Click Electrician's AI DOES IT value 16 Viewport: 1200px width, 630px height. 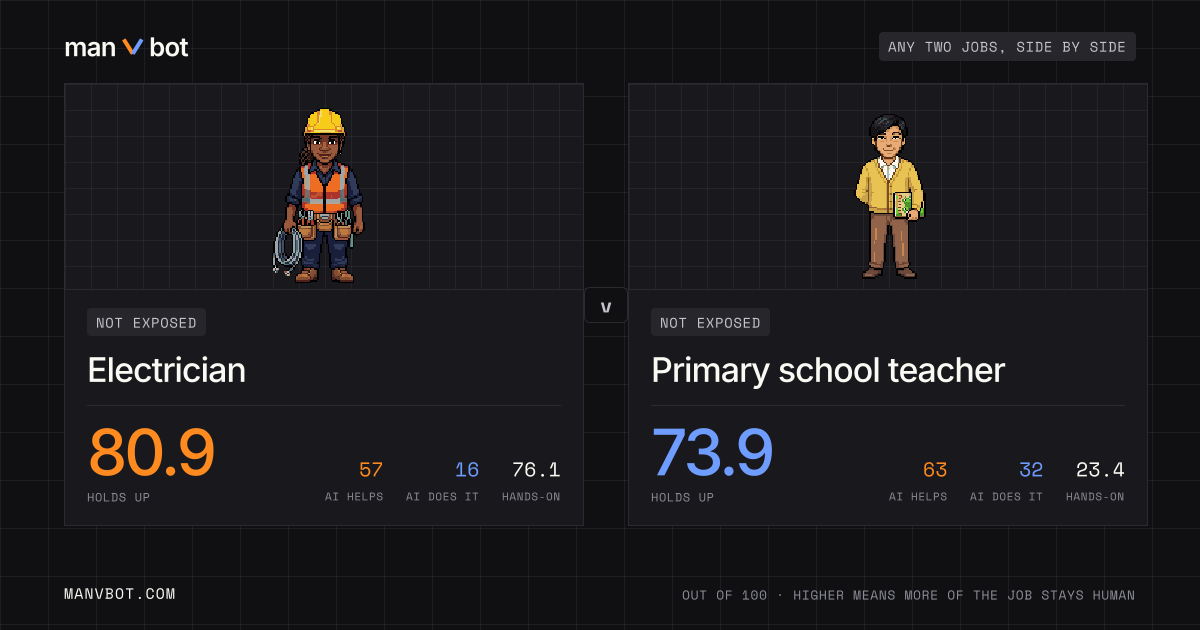click(467, 470)
